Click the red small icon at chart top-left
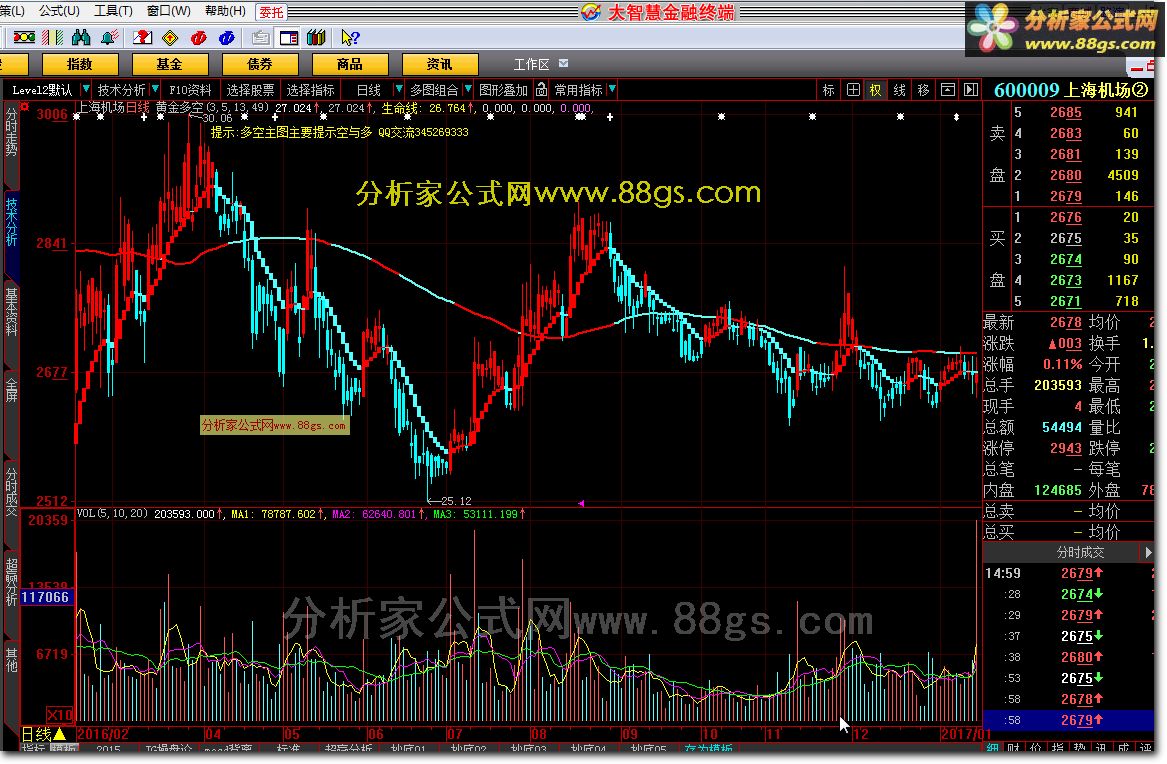This screenshot has height=764, width=1167. [25, 107]
